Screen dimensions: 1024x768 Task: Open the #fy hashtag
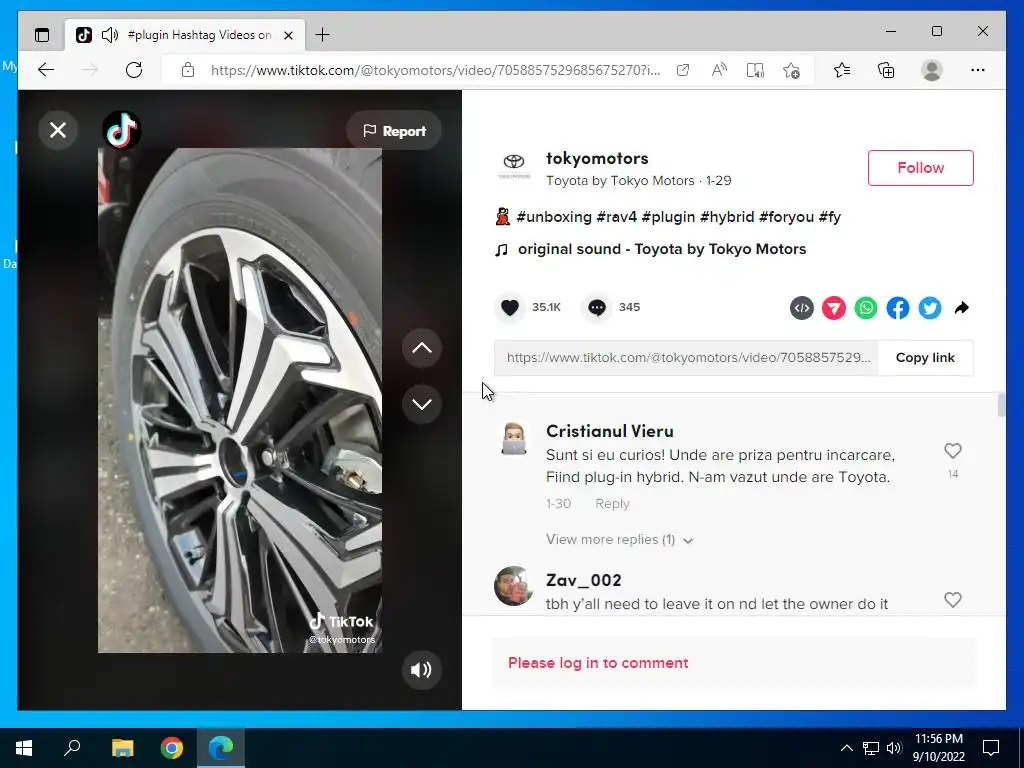[x=829, y=217]
